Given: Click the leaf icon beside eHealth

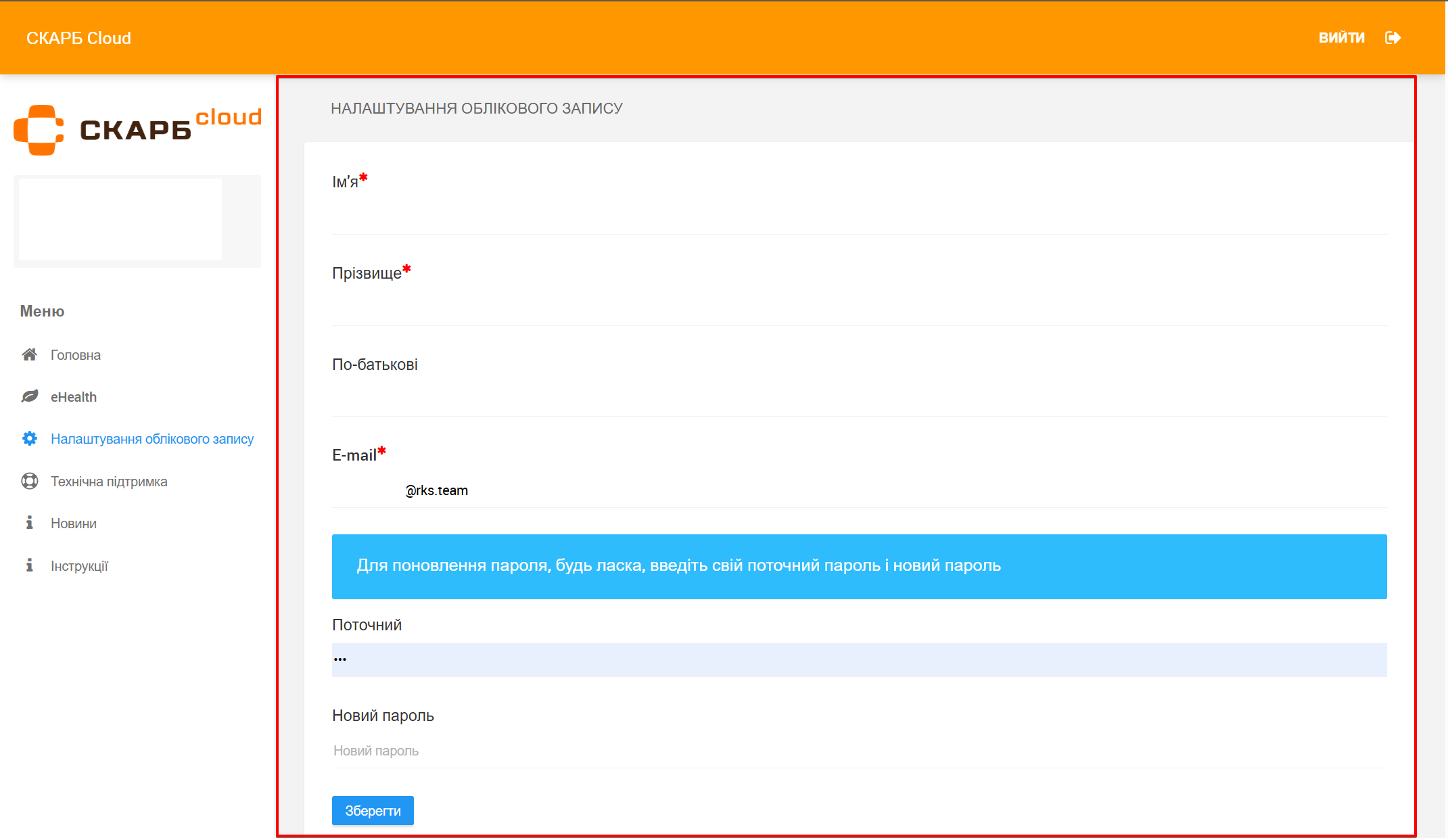Looking at the screenshot, I should pyautogui.click(x=30, y=396).
